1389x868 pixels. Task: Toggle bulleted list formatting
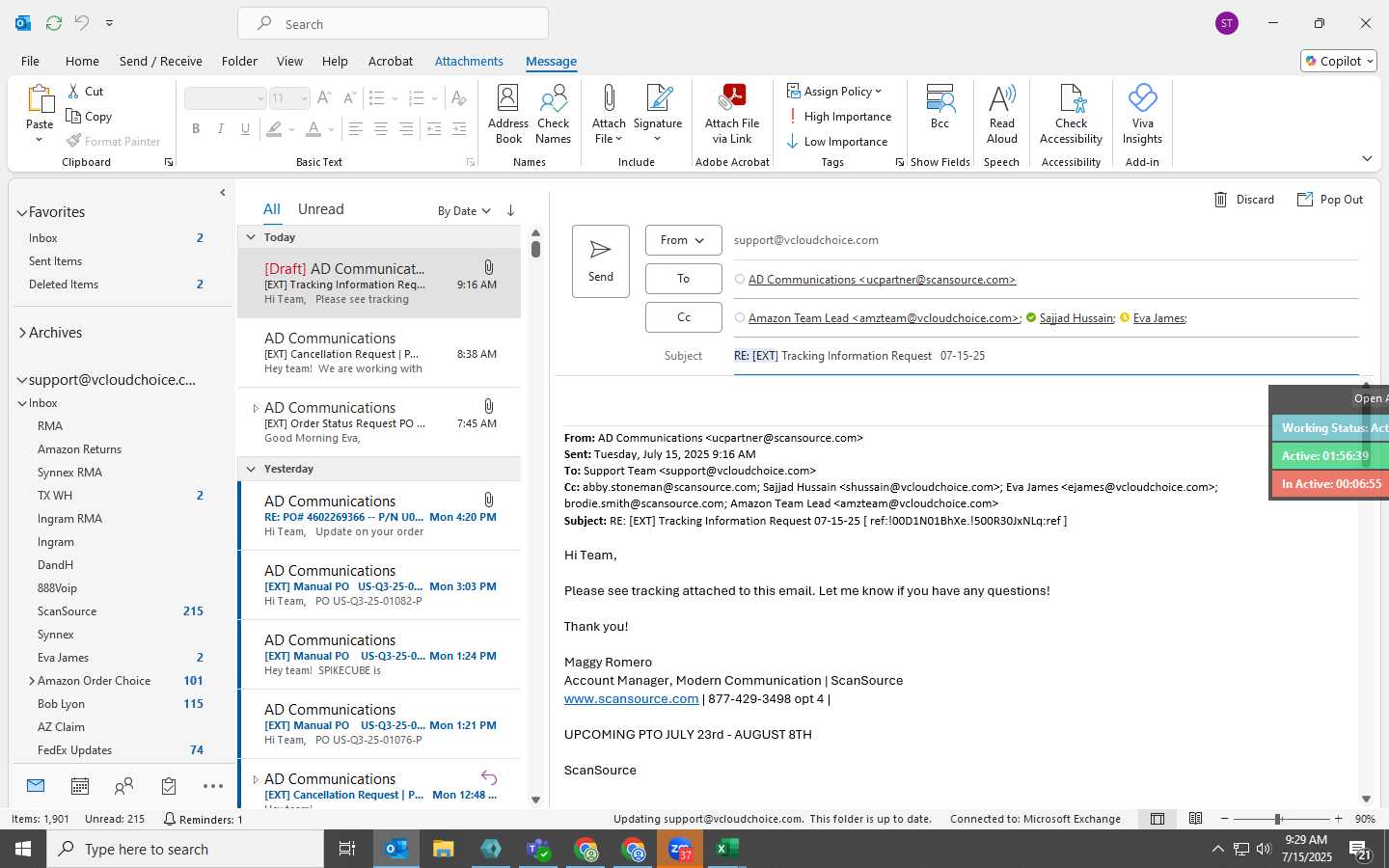pos(376,98)
